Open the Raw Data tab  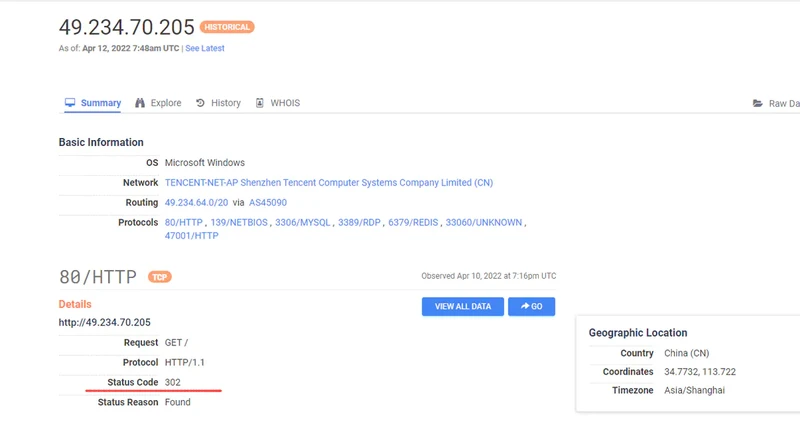(776, 103)
